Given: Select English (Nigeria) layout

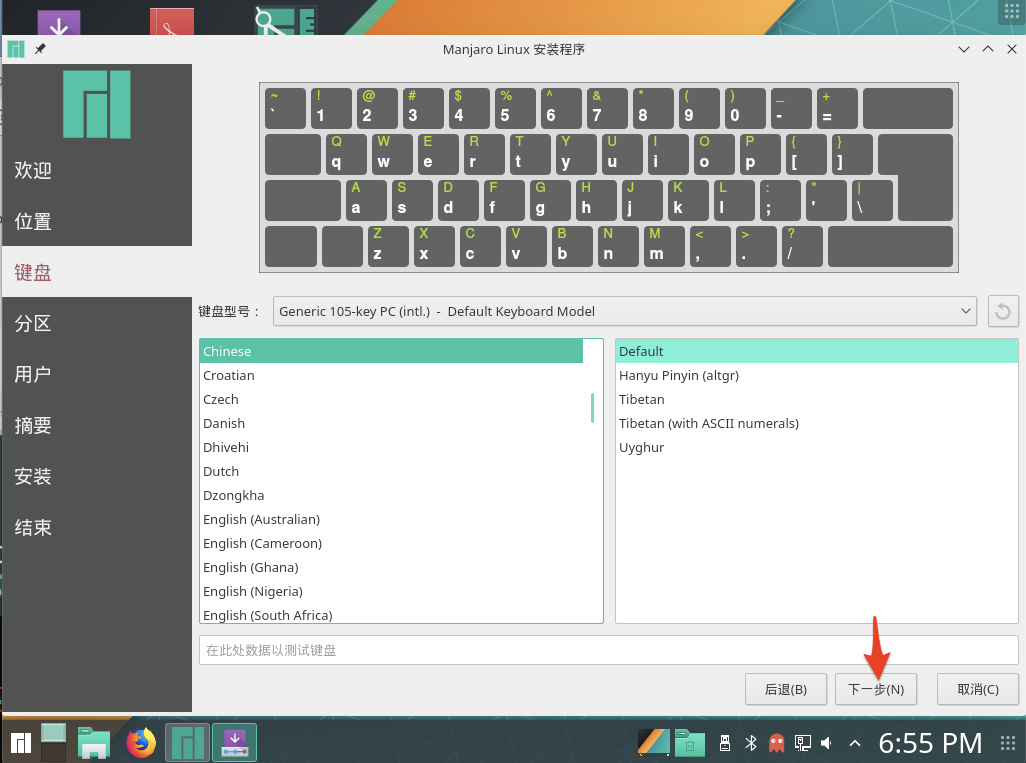Looking at the screenshot, I should coord(391,592).
